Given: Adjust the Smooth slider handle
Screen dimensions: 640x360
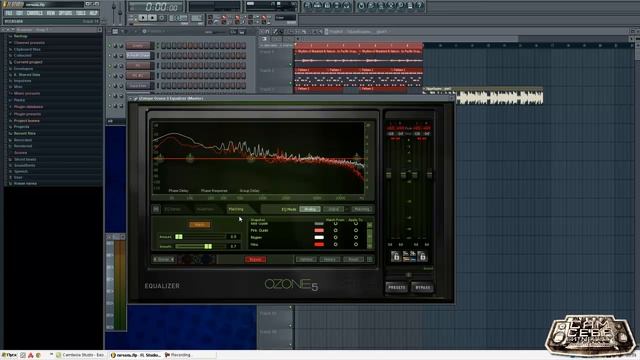Looking at the screenshot, I should (x=208, y=247).
